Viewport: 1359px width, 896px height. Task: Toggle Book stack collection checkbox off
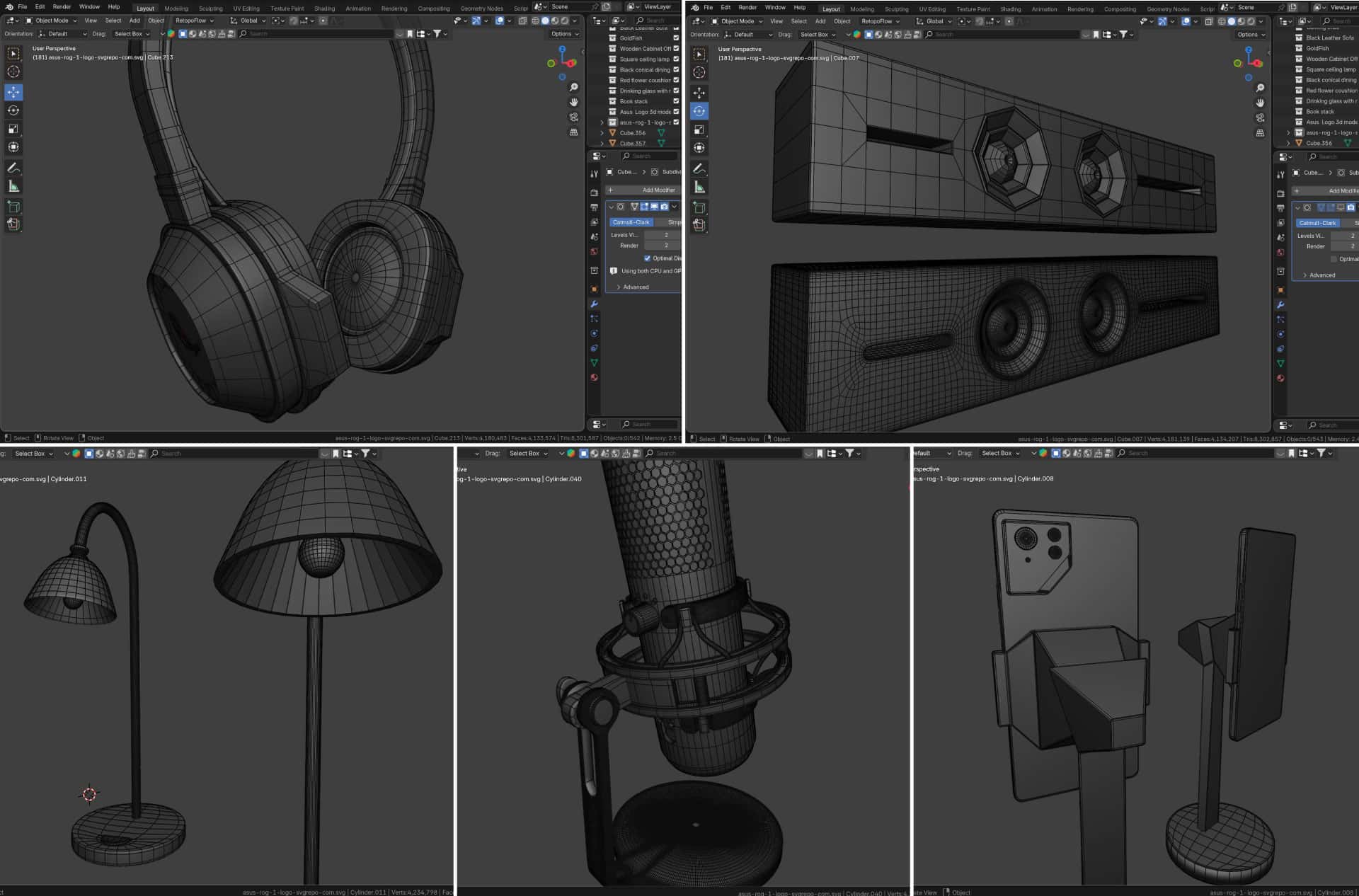point(676,101)
